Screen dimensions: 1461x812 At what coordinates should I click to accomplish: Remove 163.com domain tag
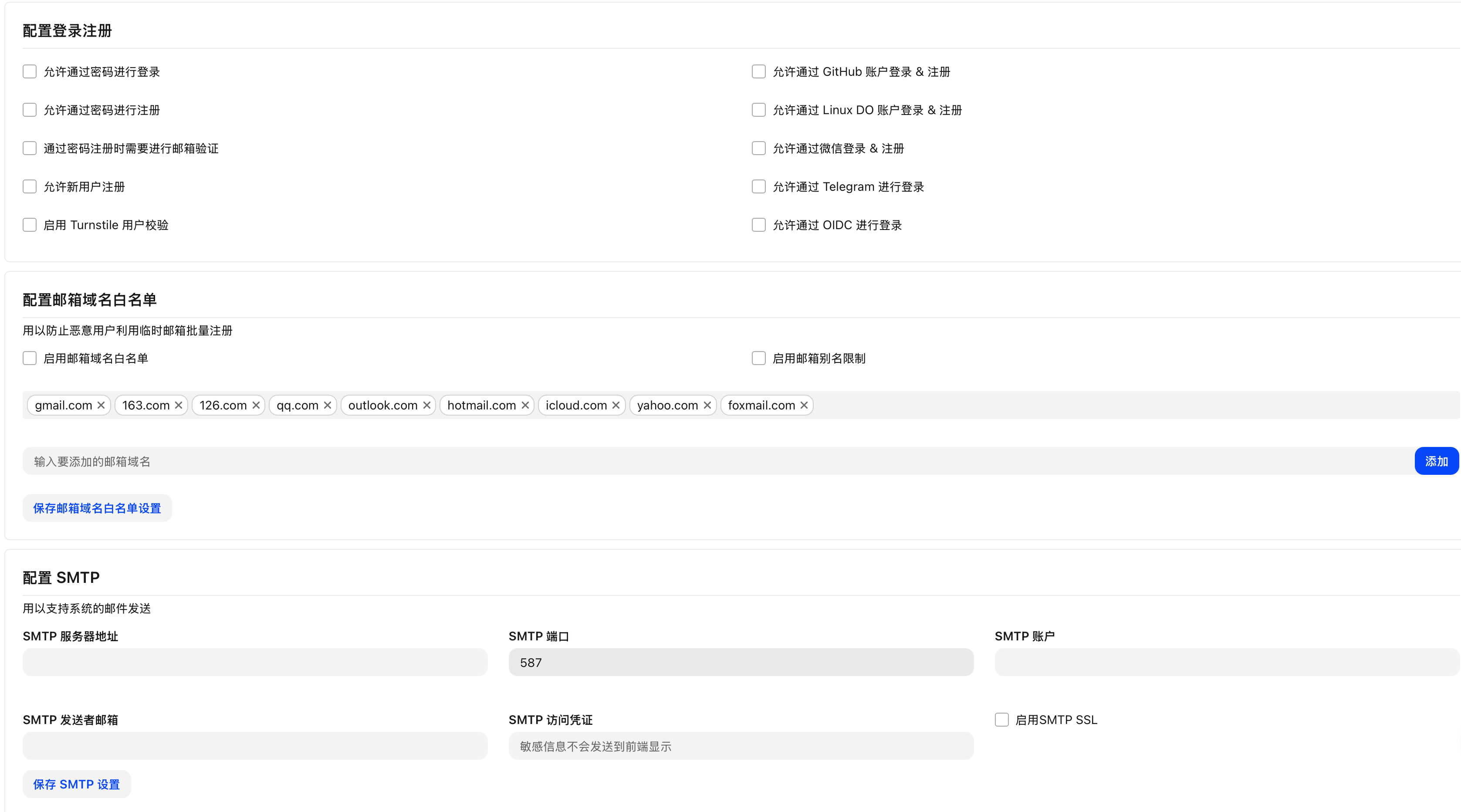point(179,405)
